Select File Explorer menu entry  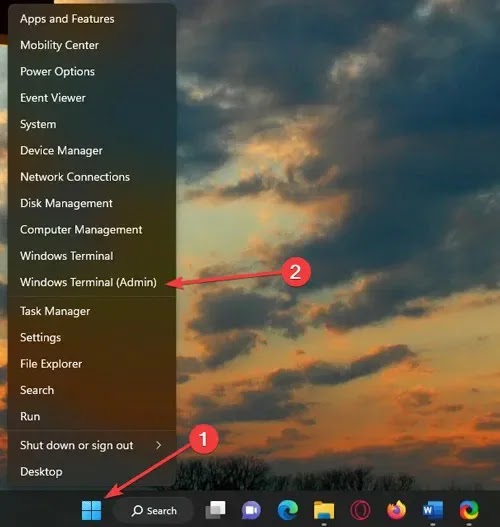click(x=91, y=364)
